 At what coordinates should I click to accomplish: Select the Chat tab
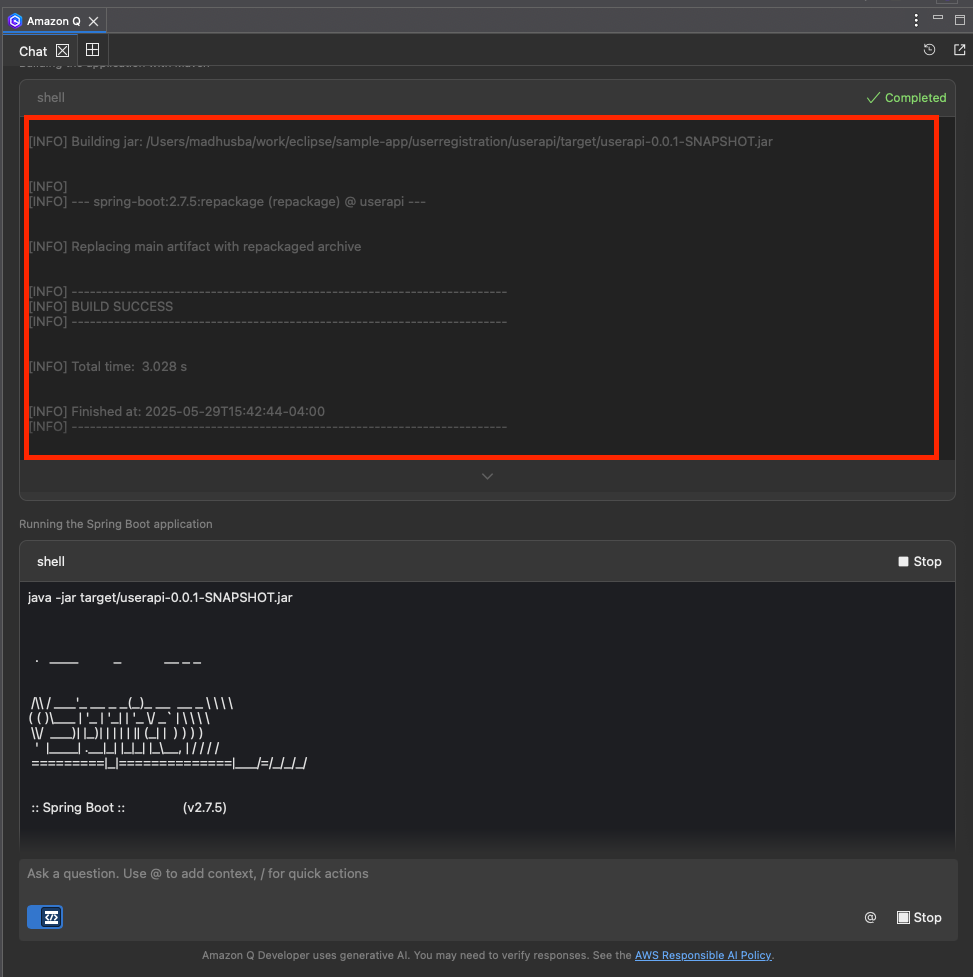[x=32, y=49]
